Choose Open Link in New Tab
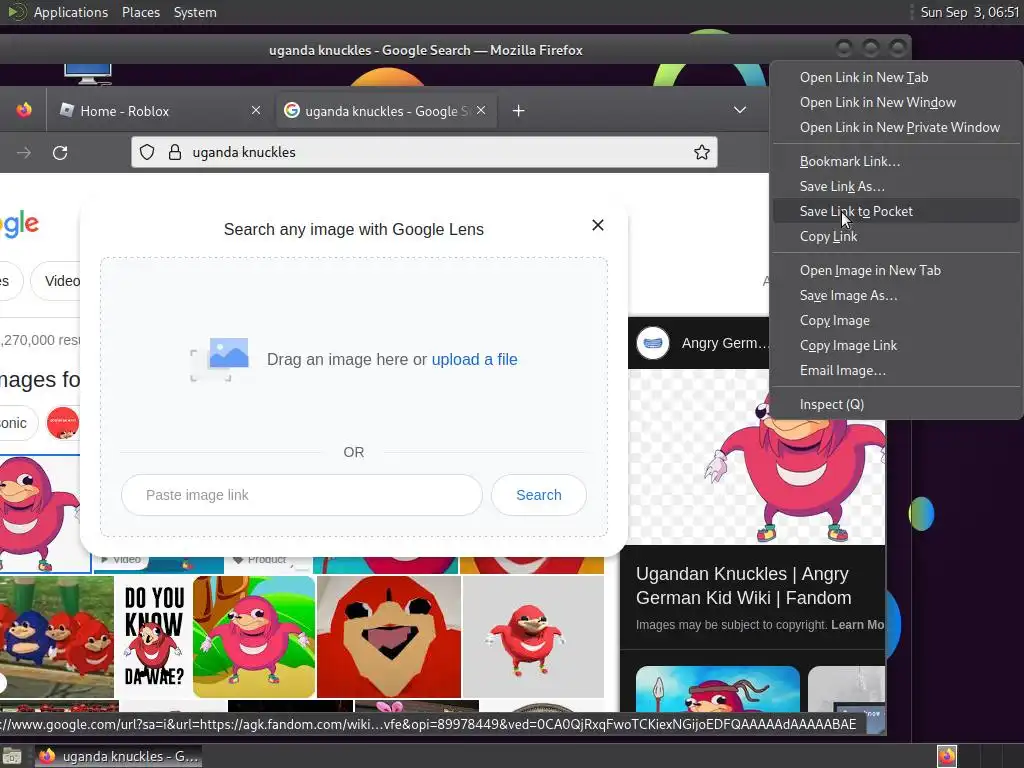This screenshot has height=768, width=1024. (896, 78)
